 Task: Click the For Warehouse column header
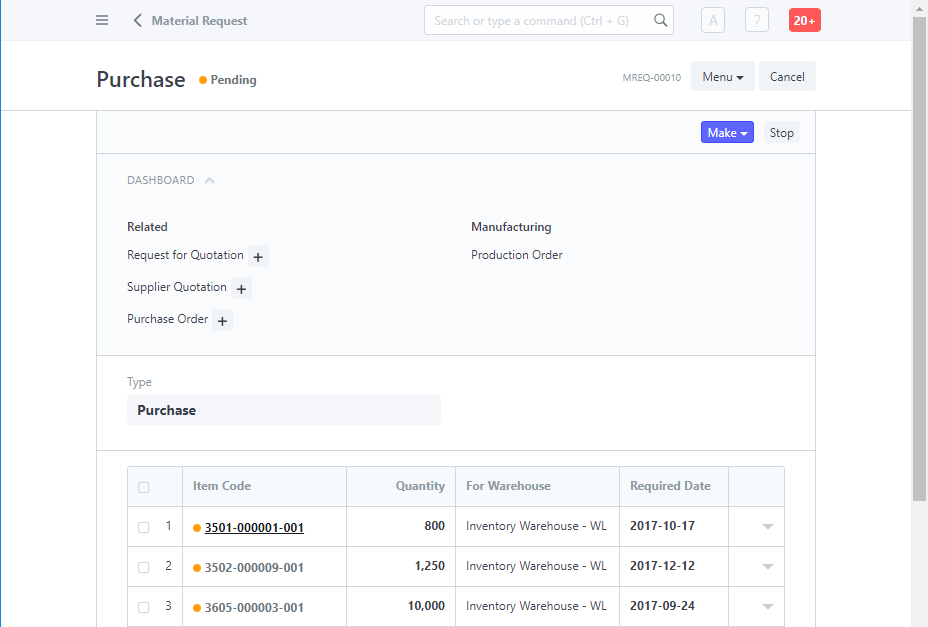pos(508,486)
